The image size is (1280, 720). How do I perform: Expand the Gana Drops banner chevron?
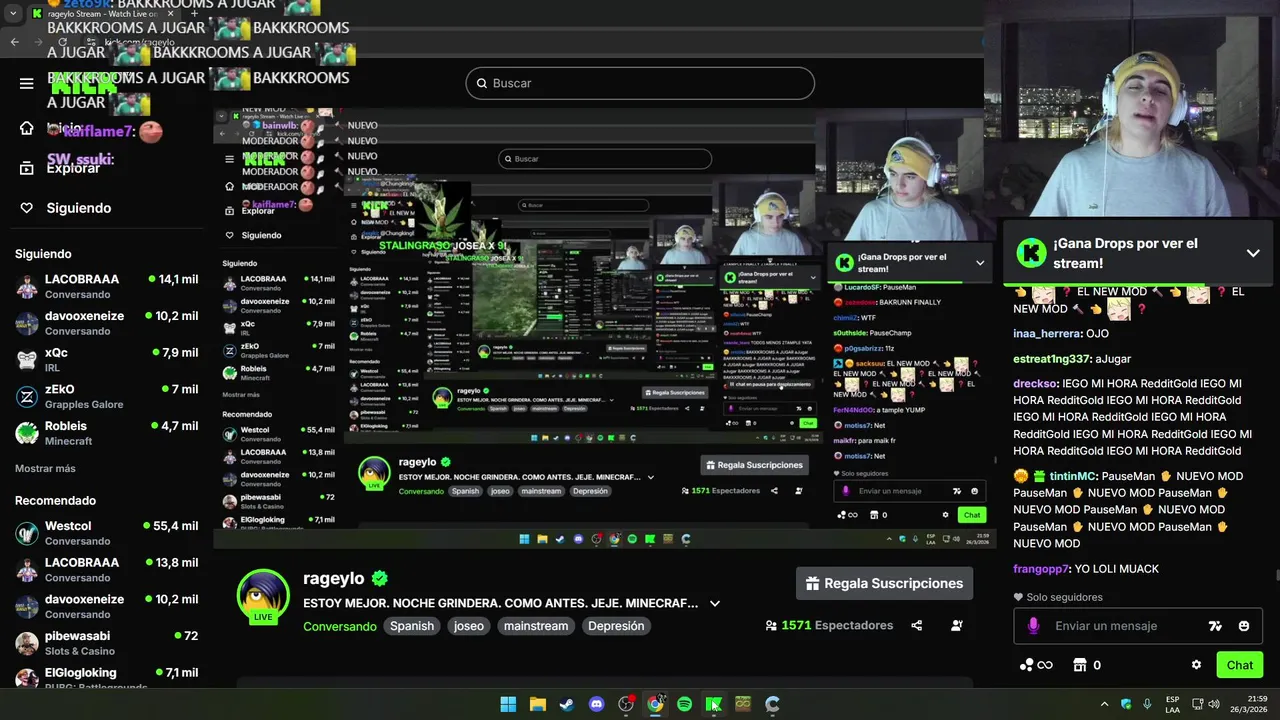point(1253,253)
